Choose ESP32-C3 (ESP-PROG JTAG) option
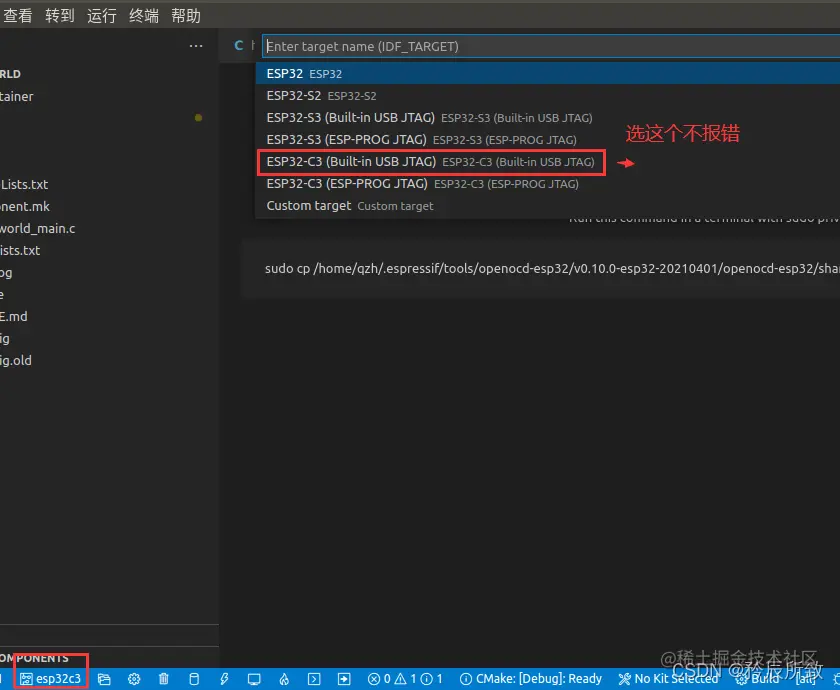The image size is (840, 690). [548, 184]
